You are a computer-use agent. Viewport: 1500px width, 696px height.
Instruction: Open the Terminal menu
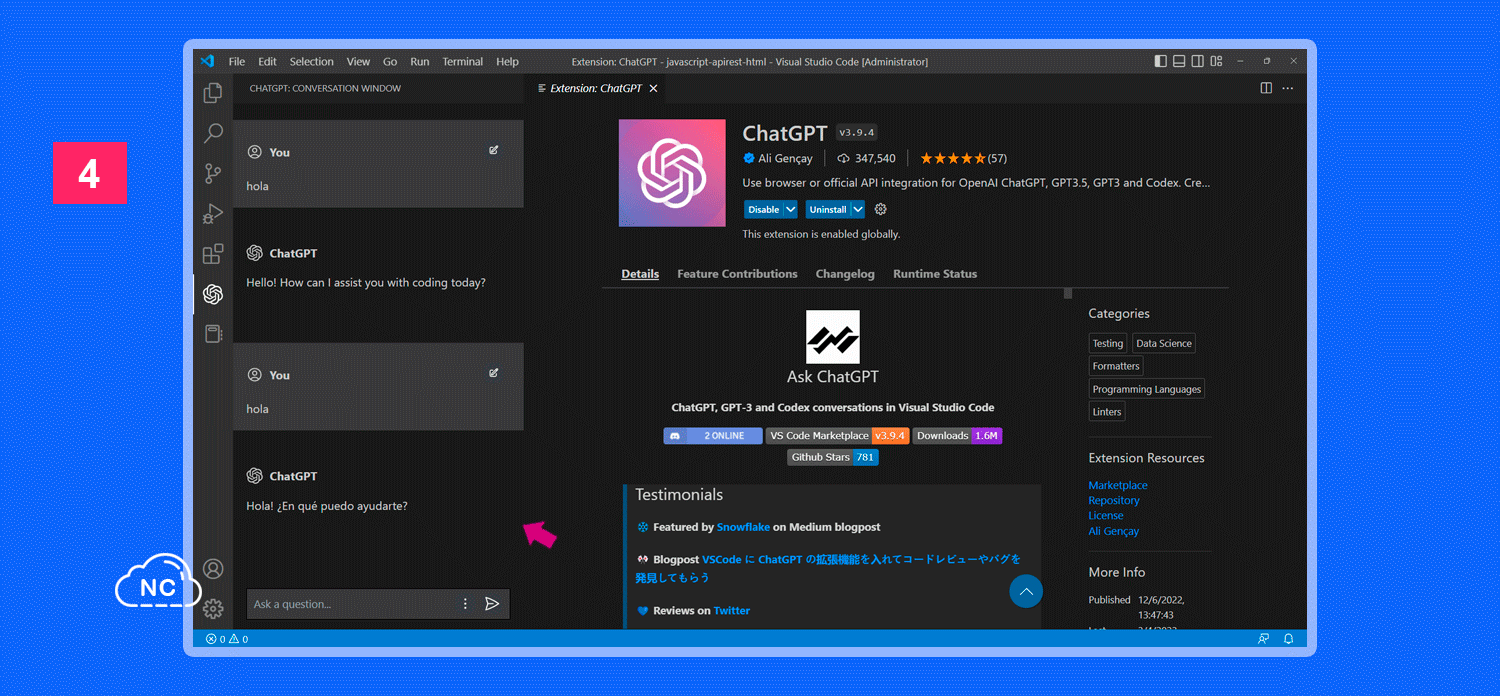463,61
